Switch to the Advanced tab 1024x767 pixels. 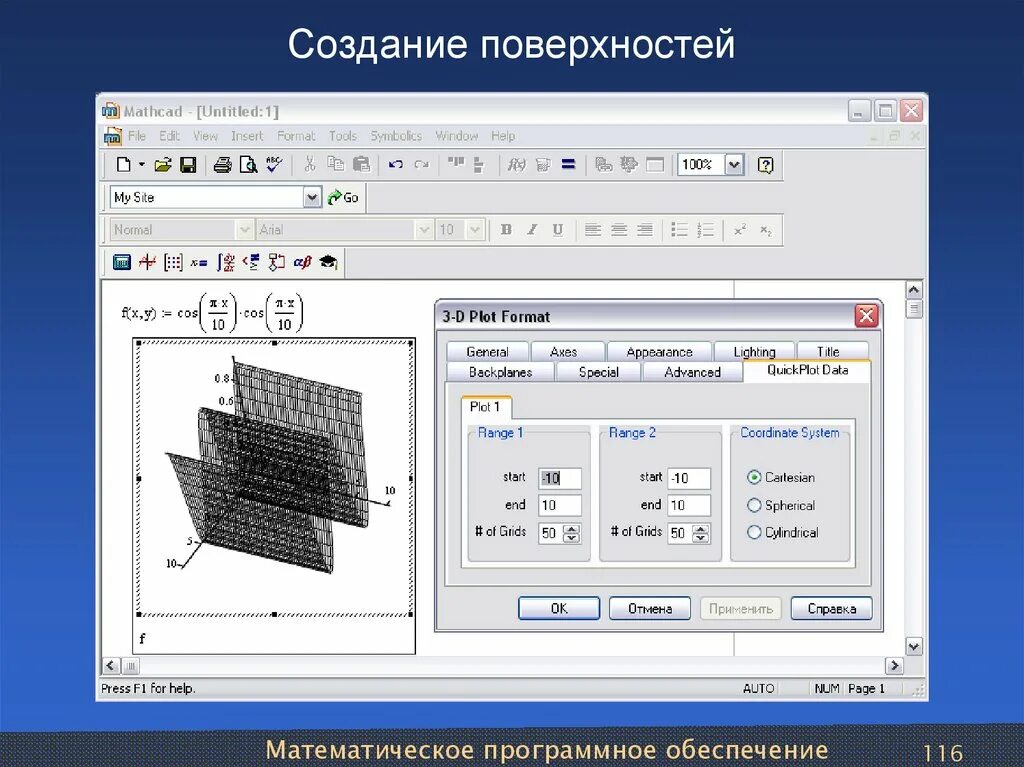[692, 372]
